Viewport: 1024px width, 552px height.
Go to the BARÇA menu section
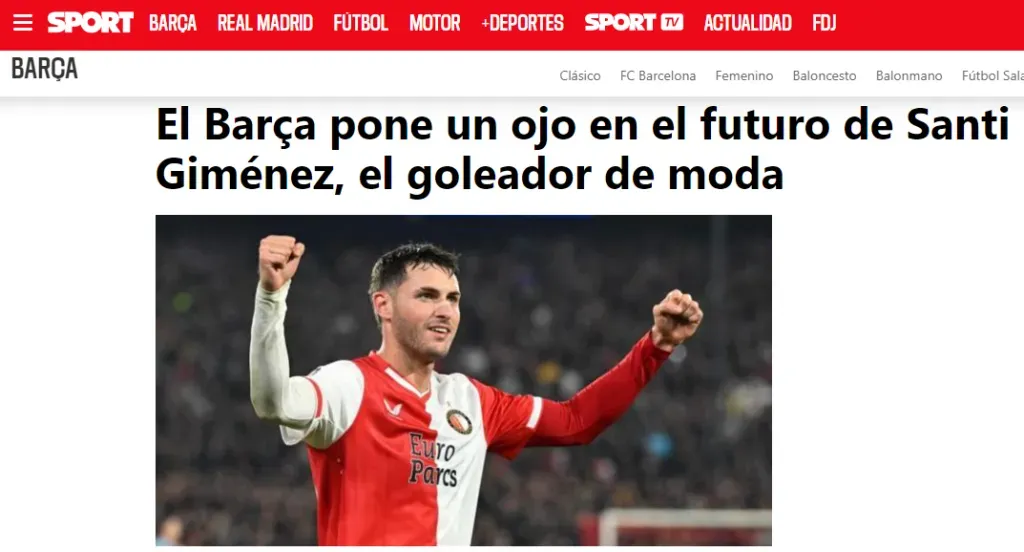click(x=172, y=23)
